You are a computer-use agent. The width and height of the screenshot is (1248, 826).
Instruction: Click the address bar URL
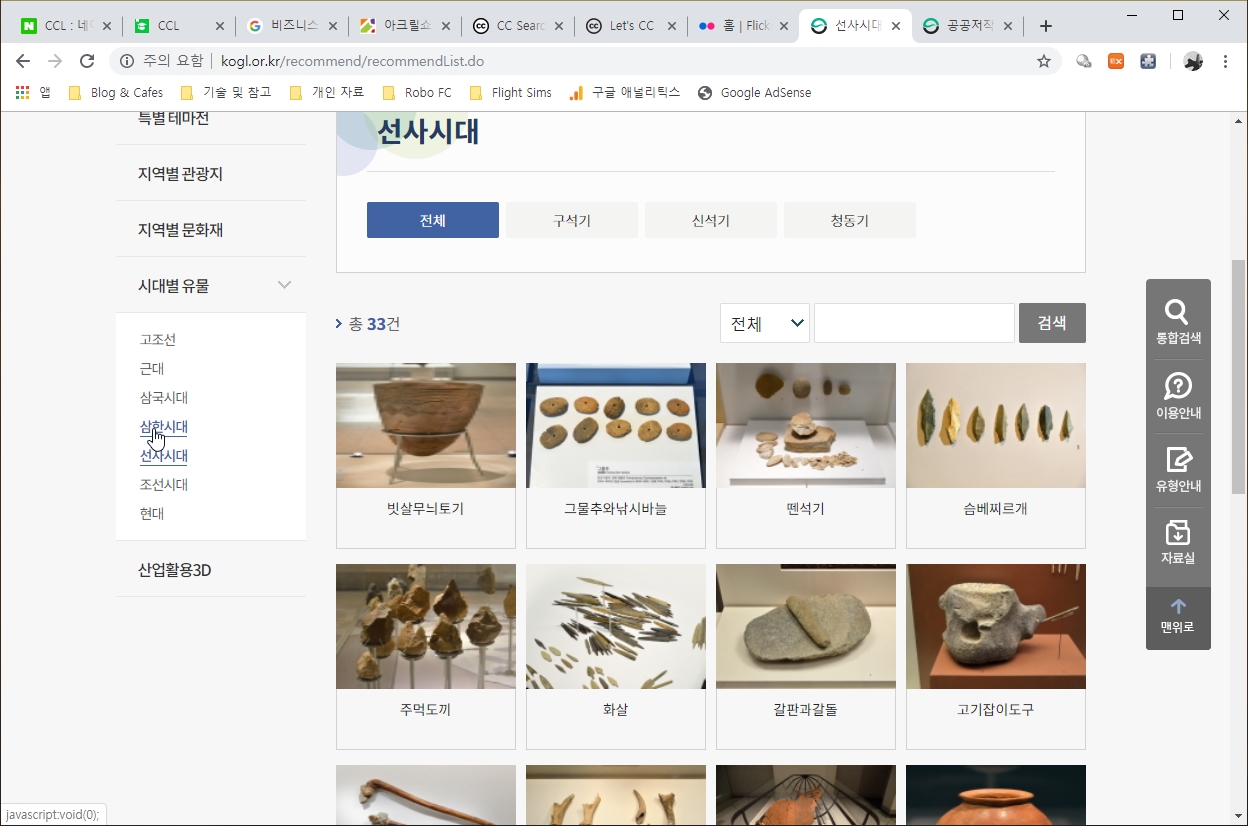click(352, 61)
